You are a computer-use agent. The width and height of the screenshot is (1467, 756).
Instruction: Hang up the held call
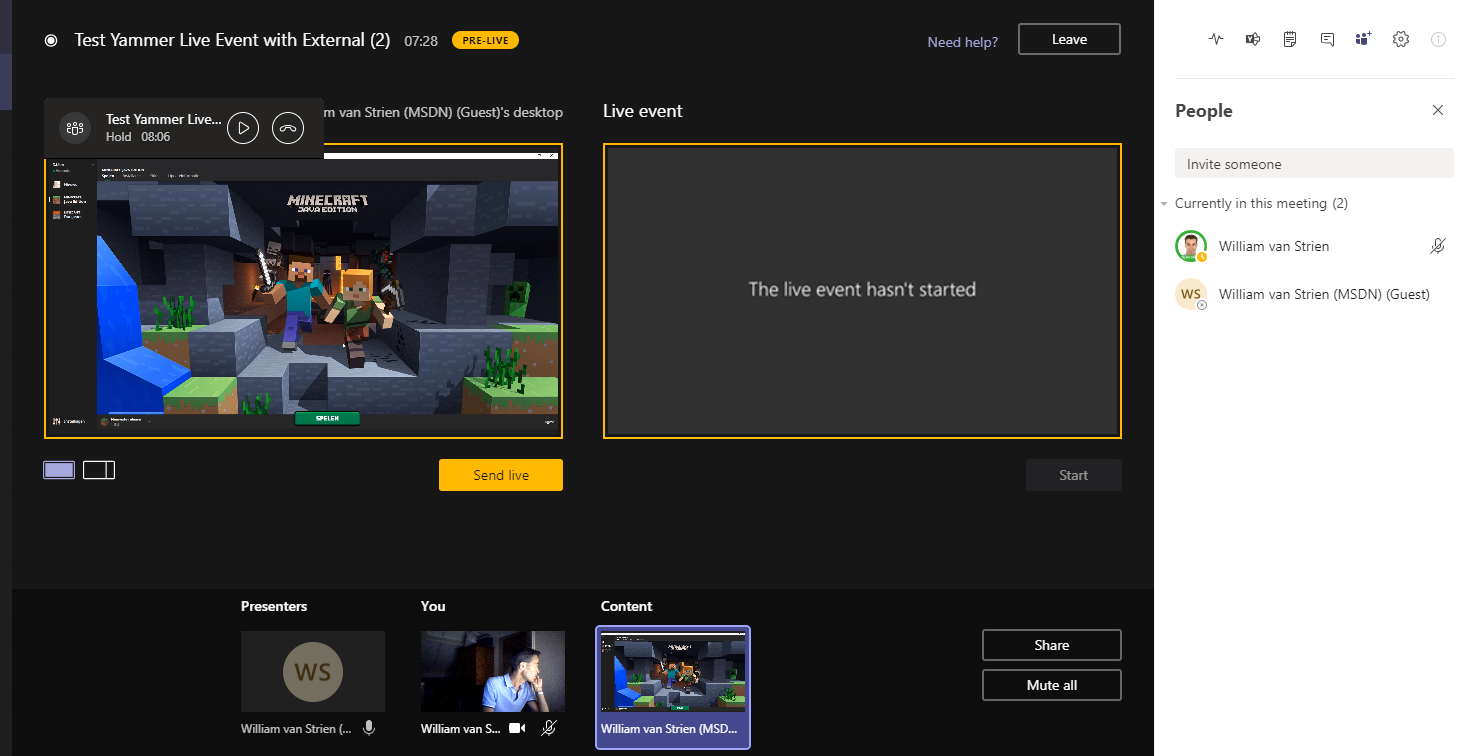point(288,128)
